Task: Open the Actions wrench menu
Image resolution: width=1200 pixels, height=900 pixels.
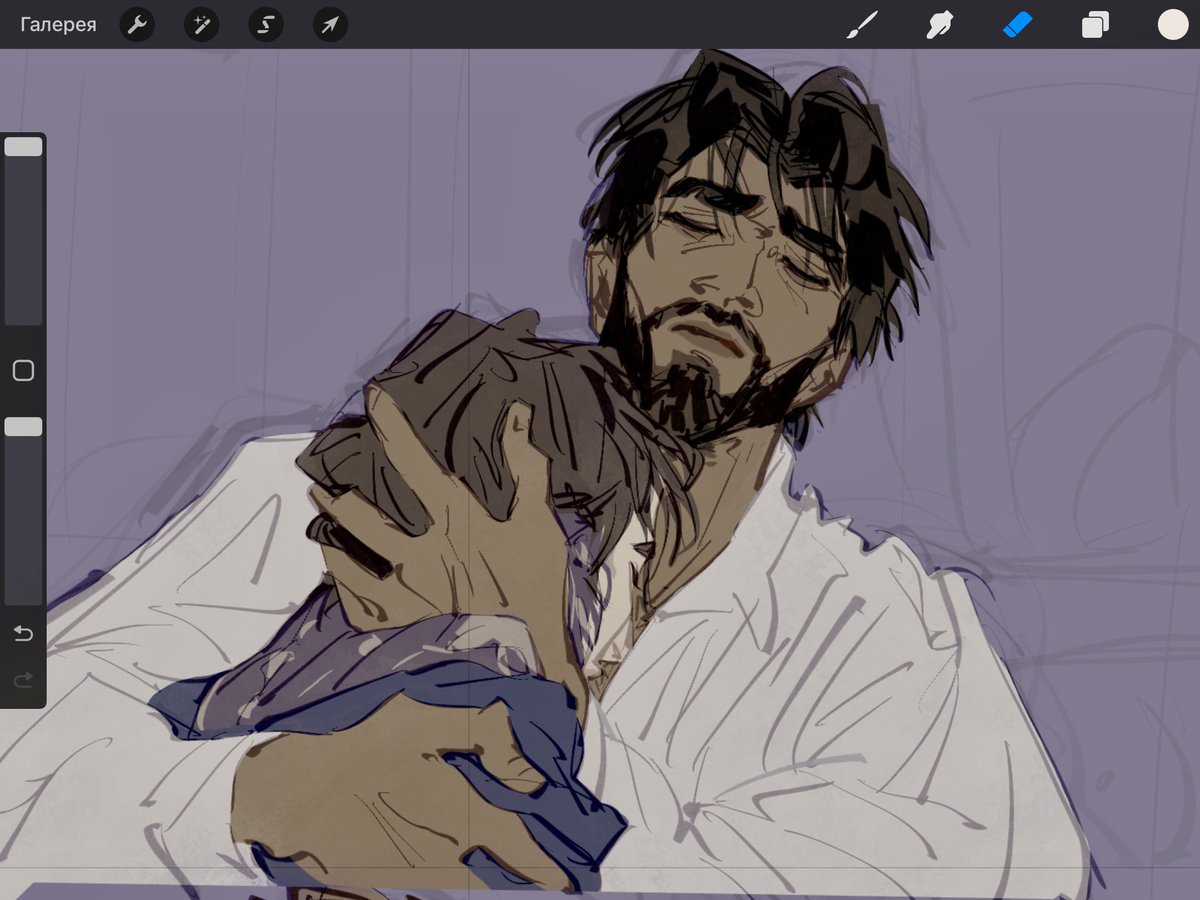Action: (x=137, y=25)
